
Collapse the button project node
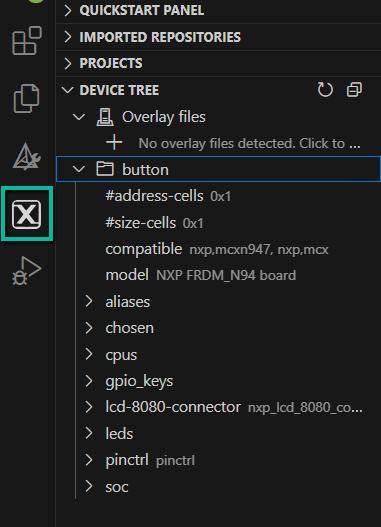click(79, 169)
